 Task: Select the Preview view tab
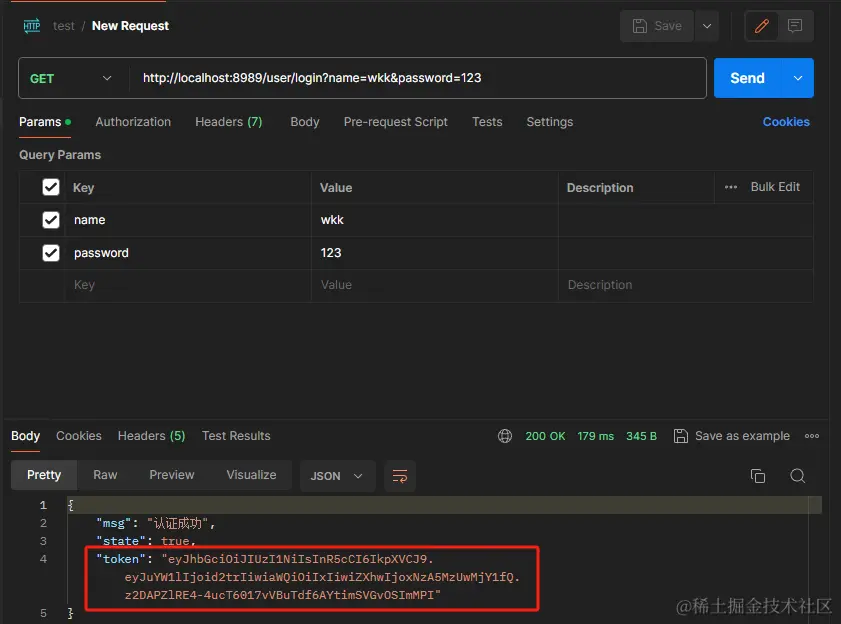(x=172, y=475)
